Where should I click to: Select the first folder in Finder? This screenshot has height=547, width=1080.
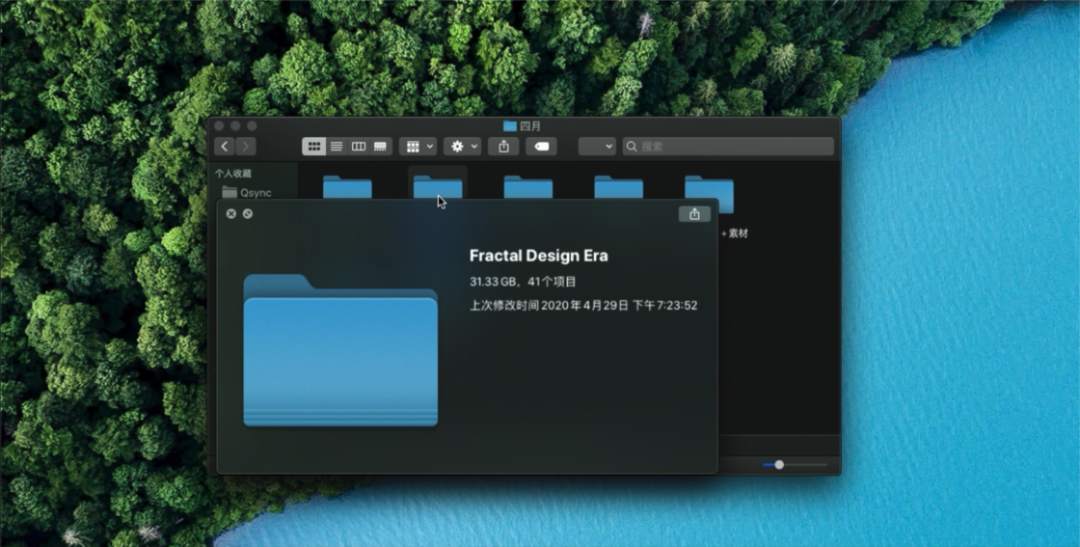click(348, 187)
